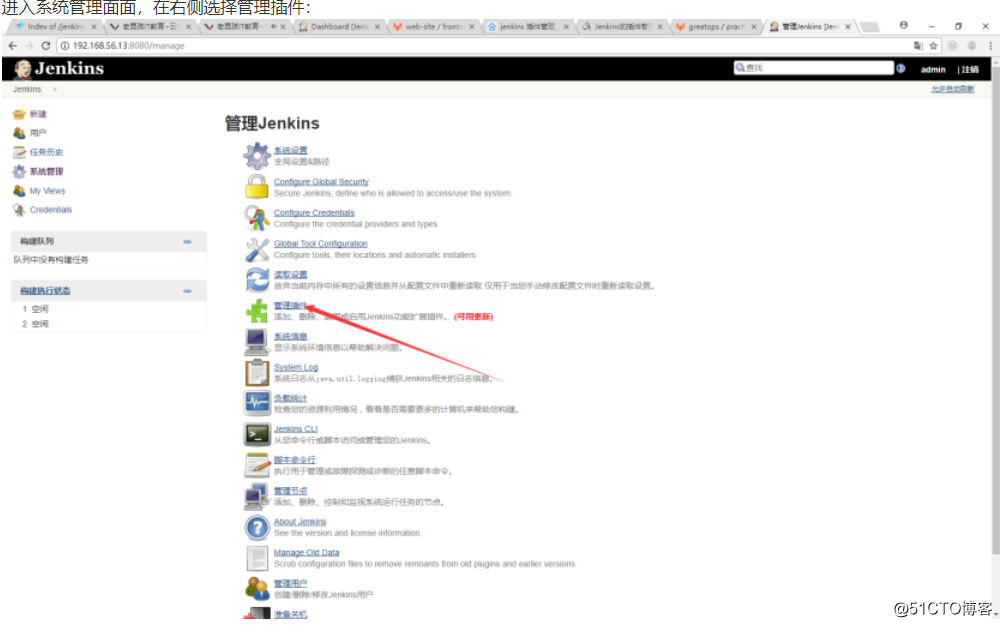
Task: Click the admin user link in the header
Action: (x=932, y=69)
